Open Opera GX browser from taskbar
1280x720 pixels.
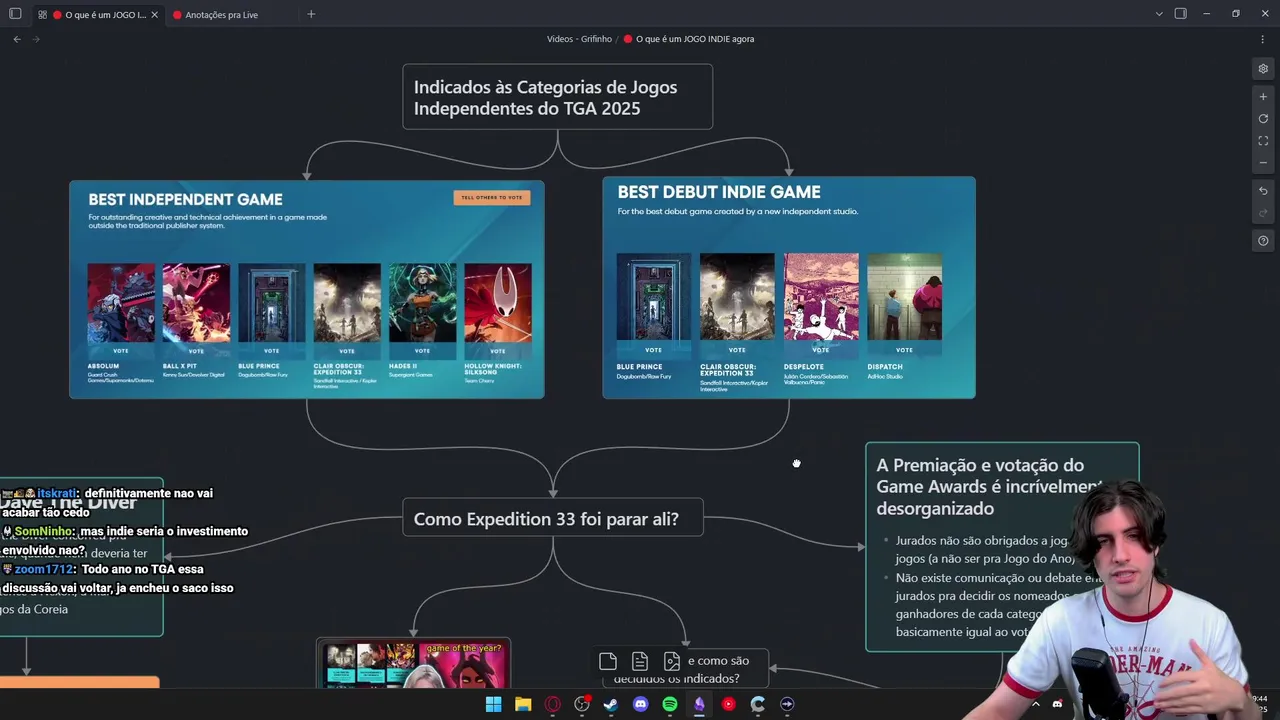[552, 704]
